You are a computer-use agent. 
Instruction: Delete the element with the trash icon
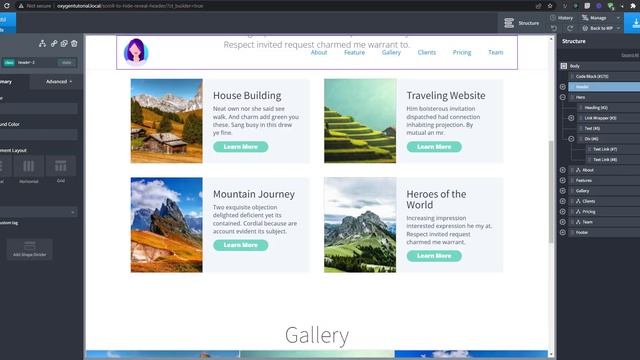coord(74,43)
